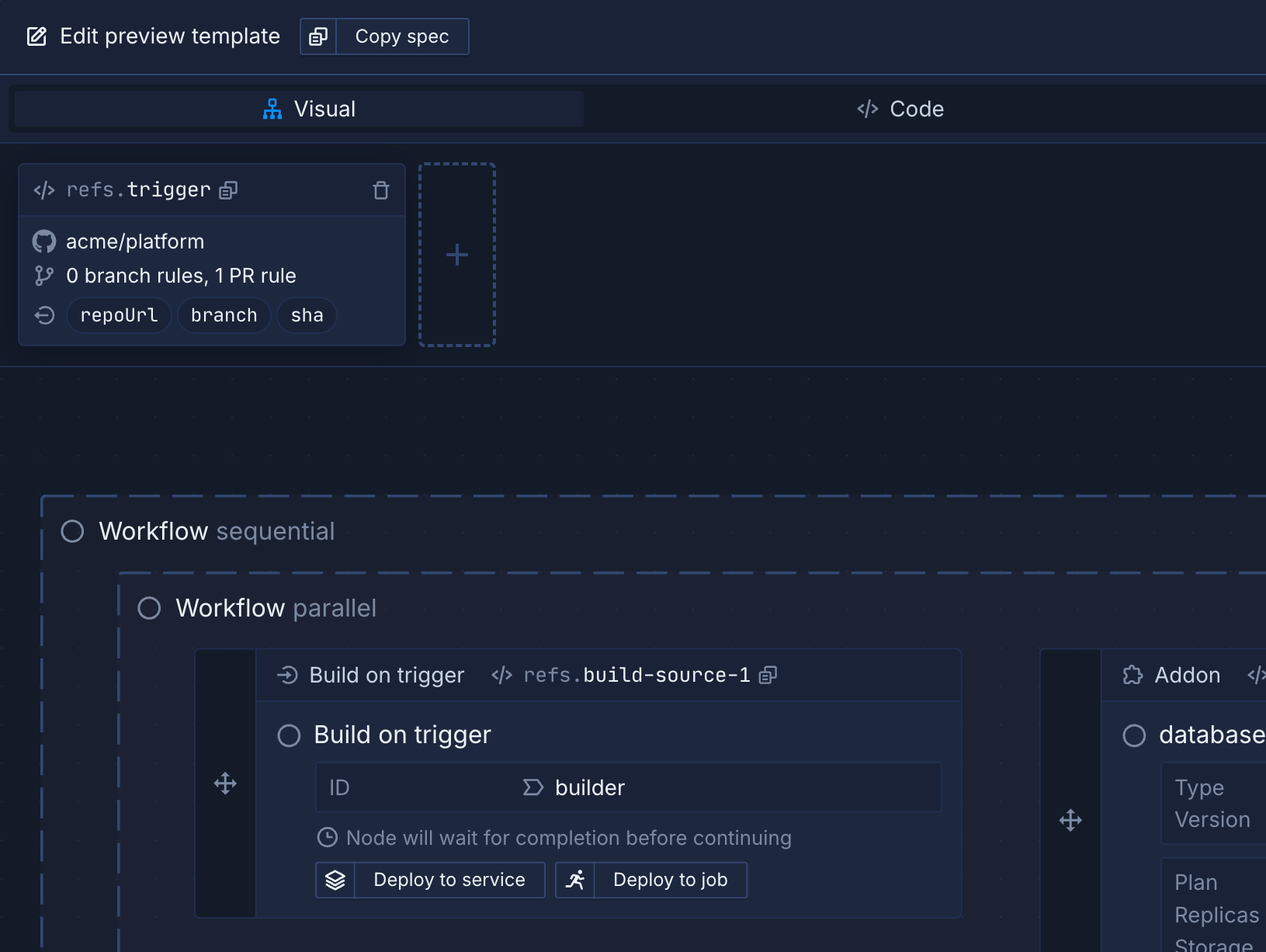
Task: Click the '0 branch rules, 1 PR rule' text
Action: [181, 276]
